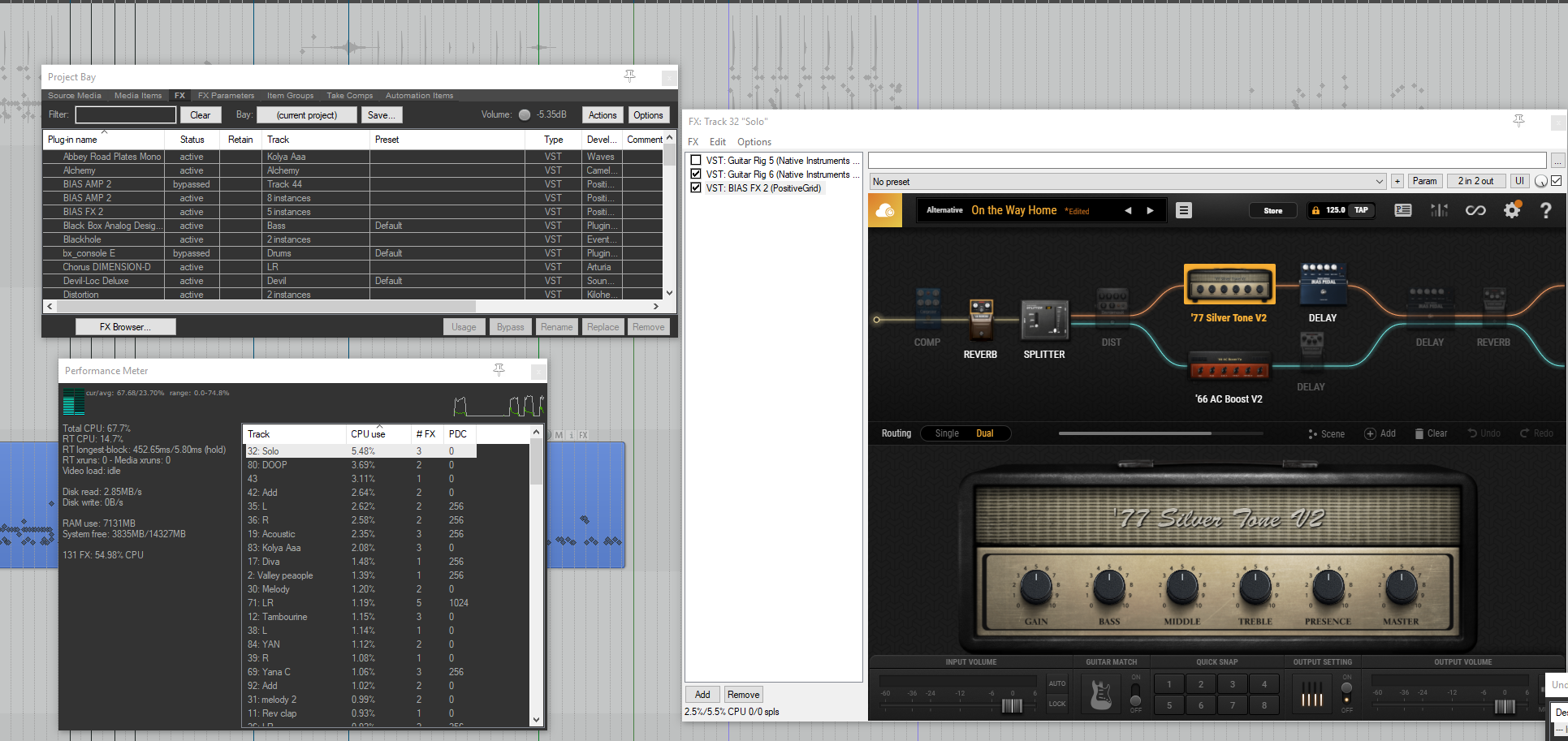Open the No preset dropdown

[1128, 182]
